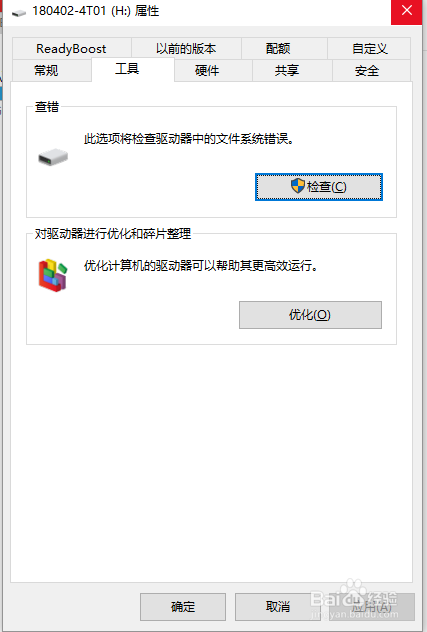The image size is (427, 632).
Task: Click the error-check description text
Action: click(189, 139)
